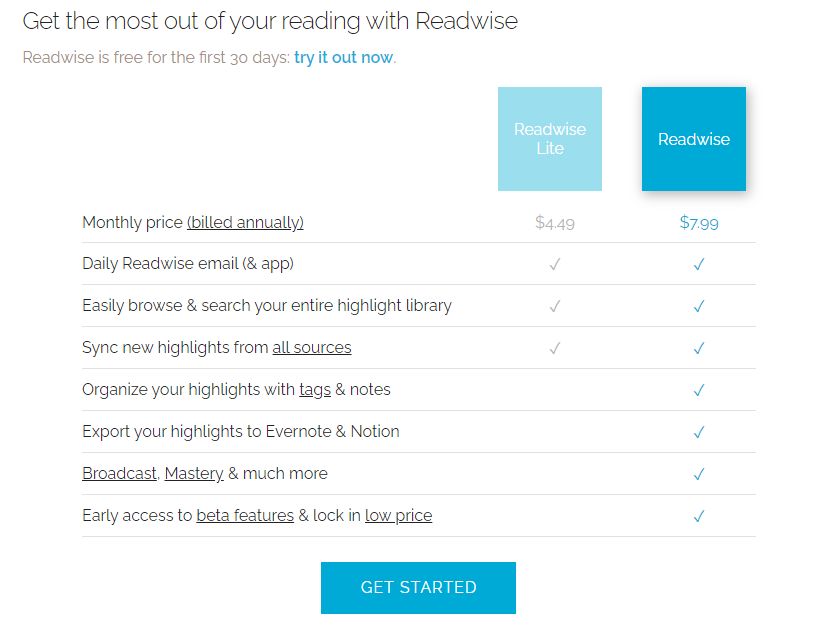This screenshot has height=631, width=815.
Task: Open the 'all sources' link
Action: tap(312, 347)
